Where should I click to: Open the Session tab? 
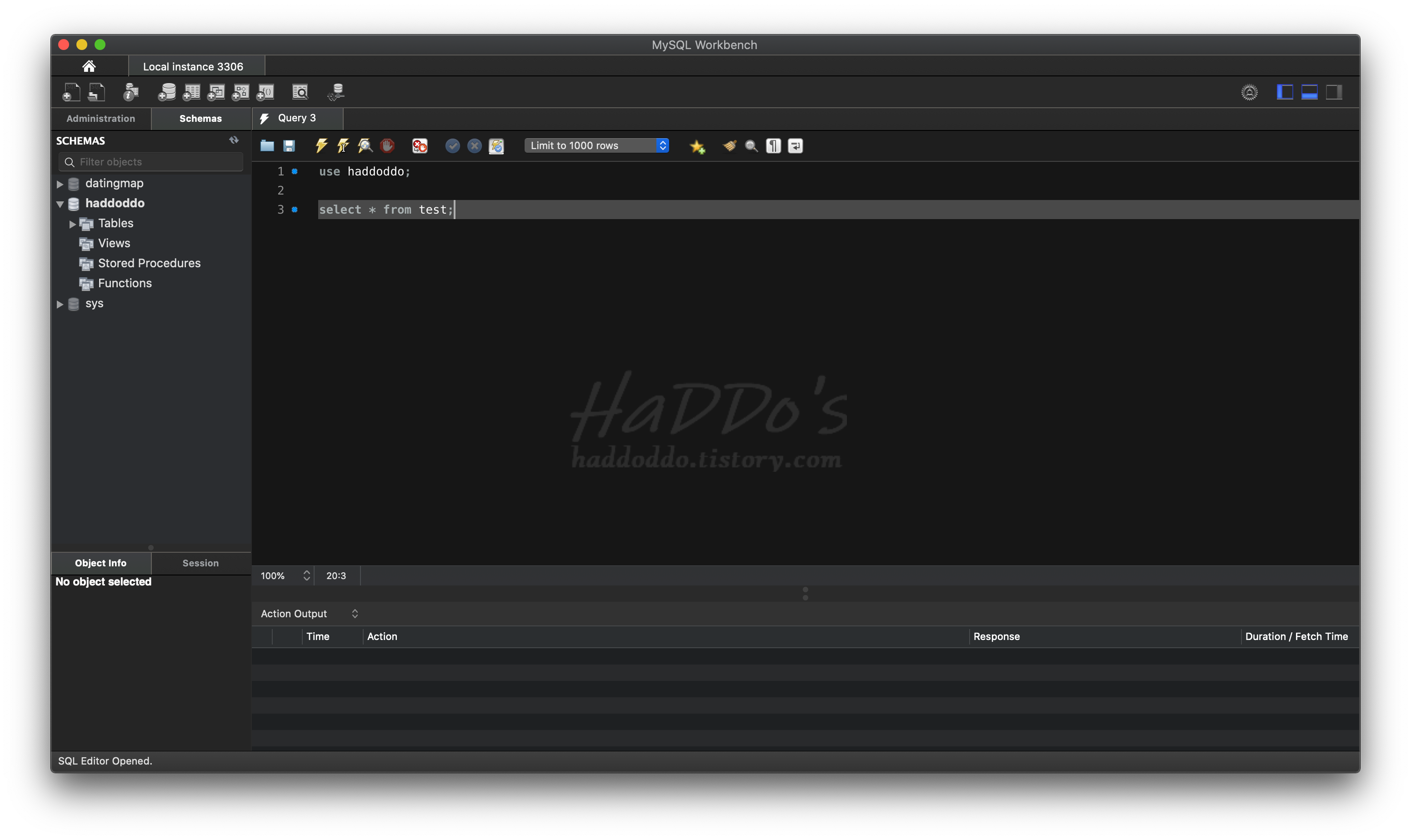(200, 563)
